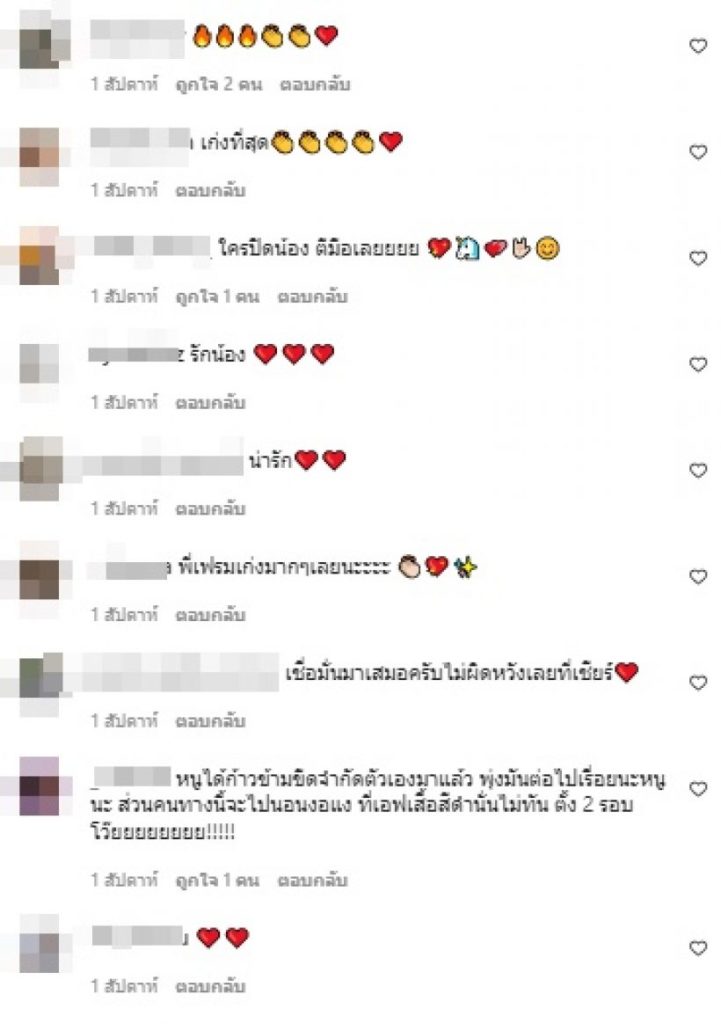Tap the heart beside the "เก่งที่สุด" comment
721x1024 pixels.
698,152
